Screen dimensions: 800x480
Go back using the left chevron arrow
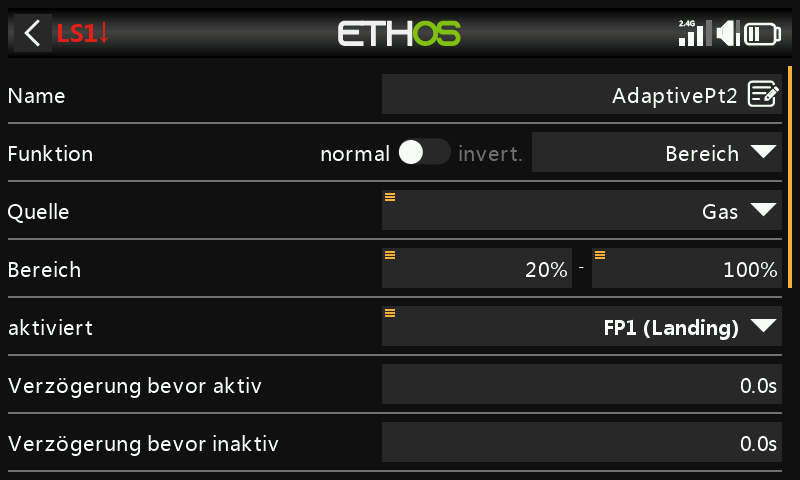(x=33, y=34)
